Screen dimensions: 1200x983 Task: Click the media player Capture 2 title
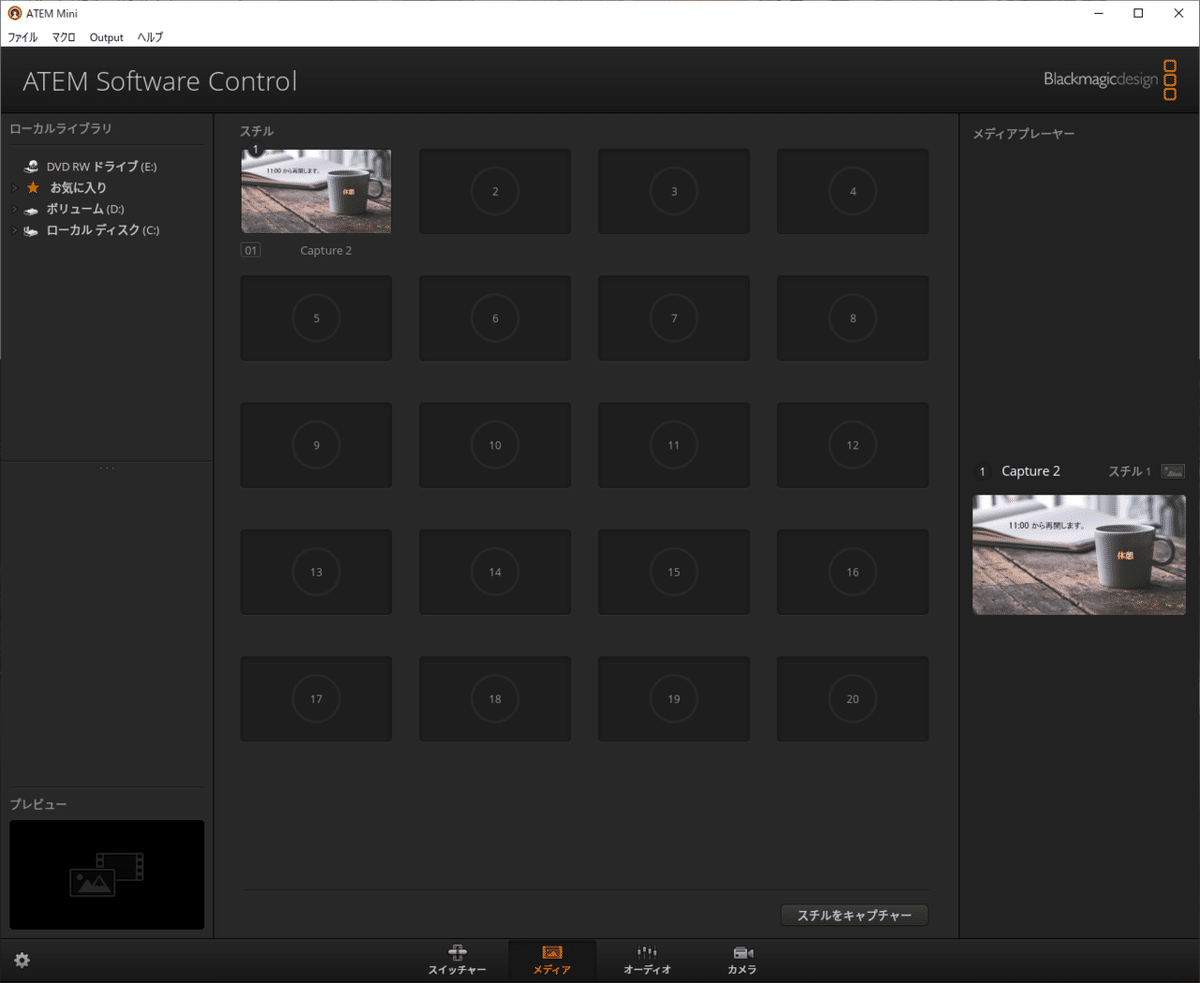(x=1031, y=471)
